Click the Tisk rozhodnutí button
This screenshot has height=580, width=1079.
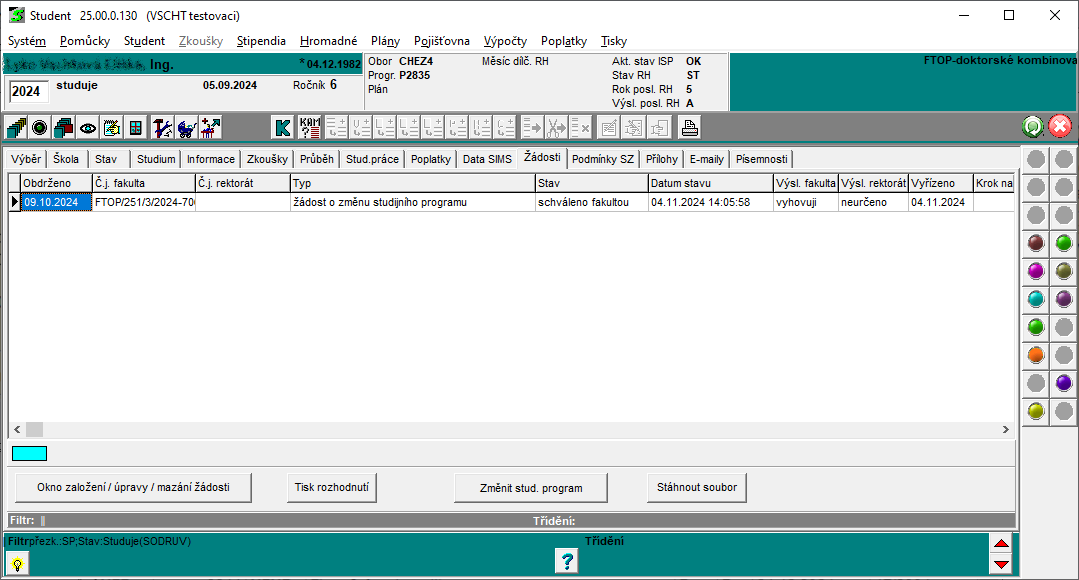333,488
